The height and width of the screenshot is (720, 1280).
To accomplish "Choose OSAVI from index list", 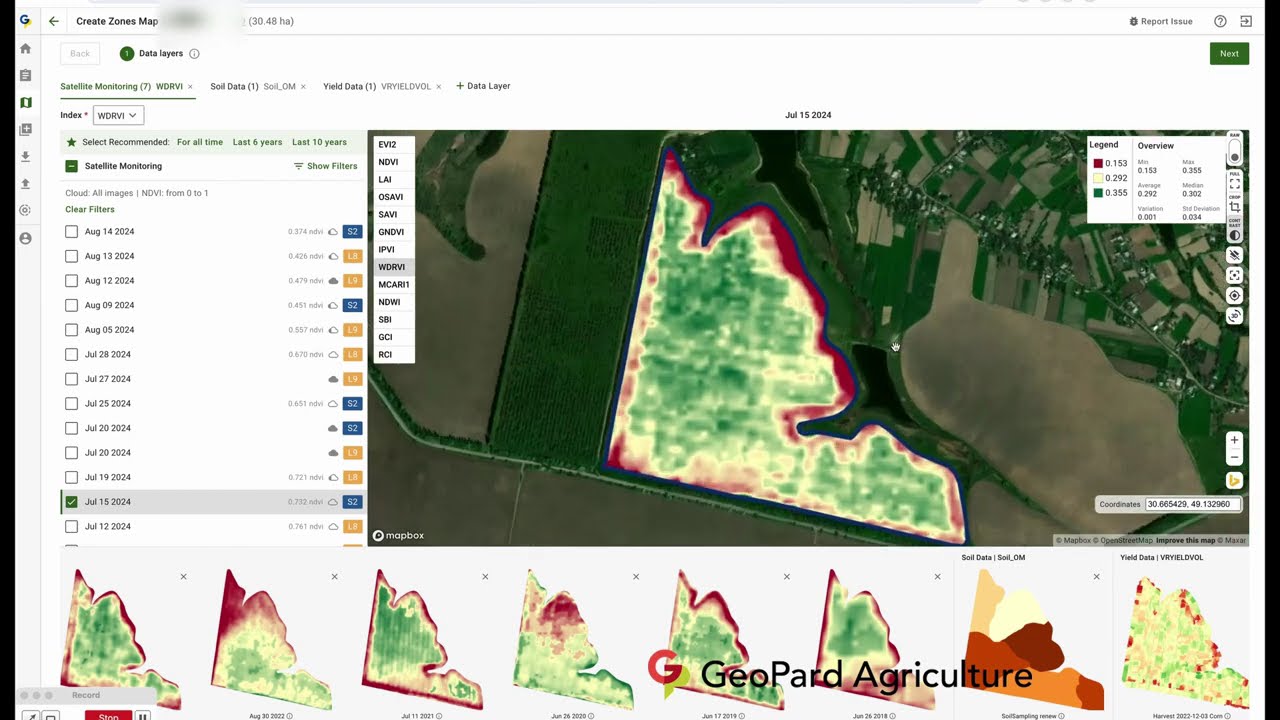I will click(393, 197).
